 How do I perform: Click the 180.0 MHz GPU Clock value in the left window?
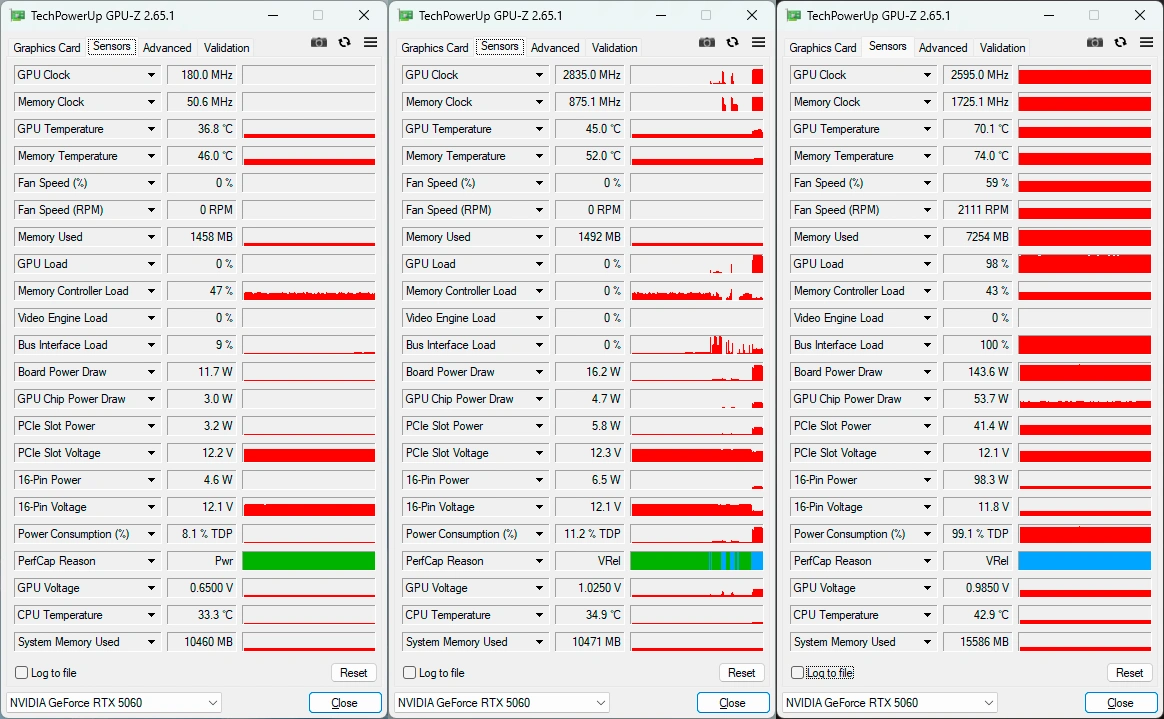[x=201, y=75]
